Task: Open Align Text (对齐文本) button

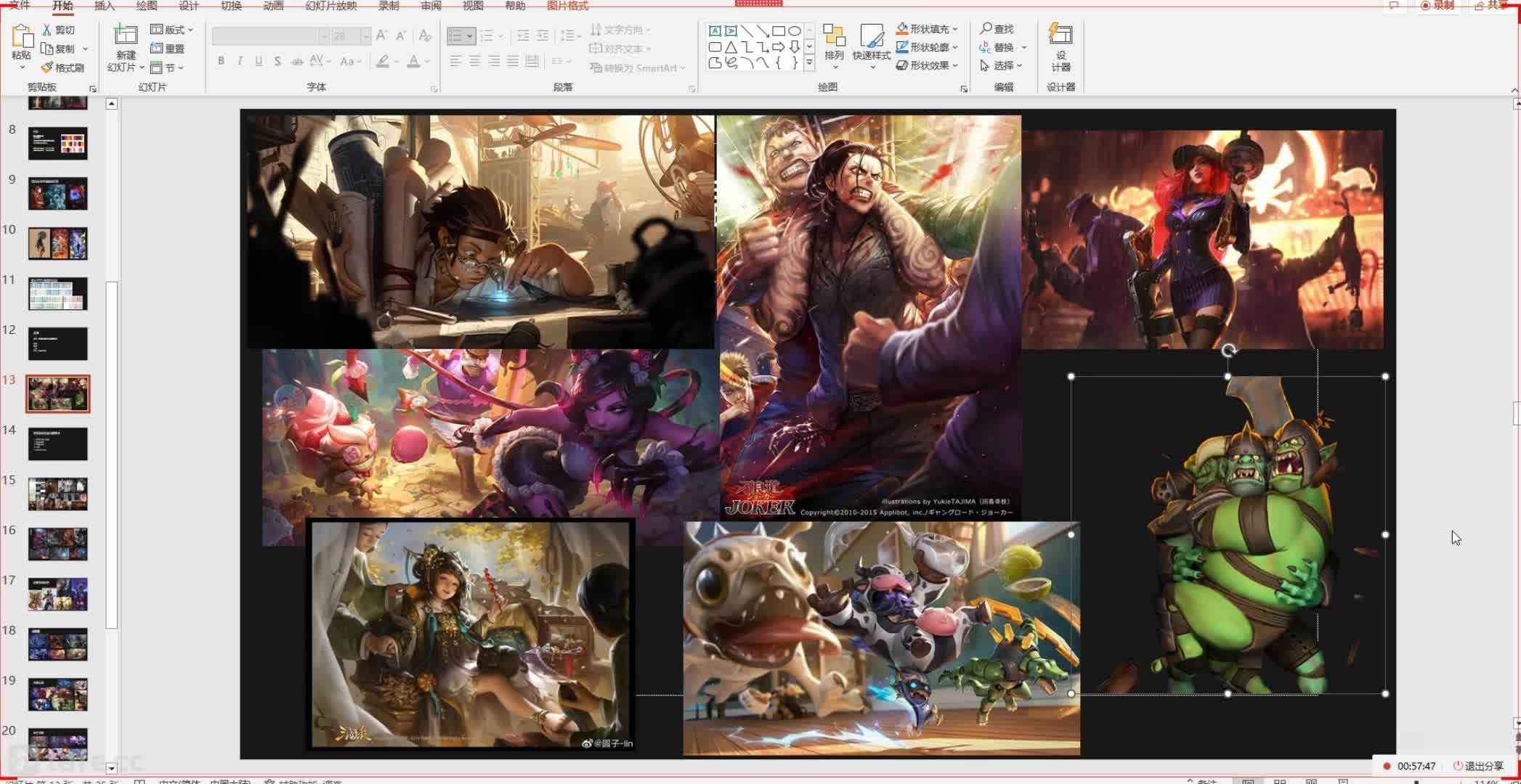Action: coord(620,49)
